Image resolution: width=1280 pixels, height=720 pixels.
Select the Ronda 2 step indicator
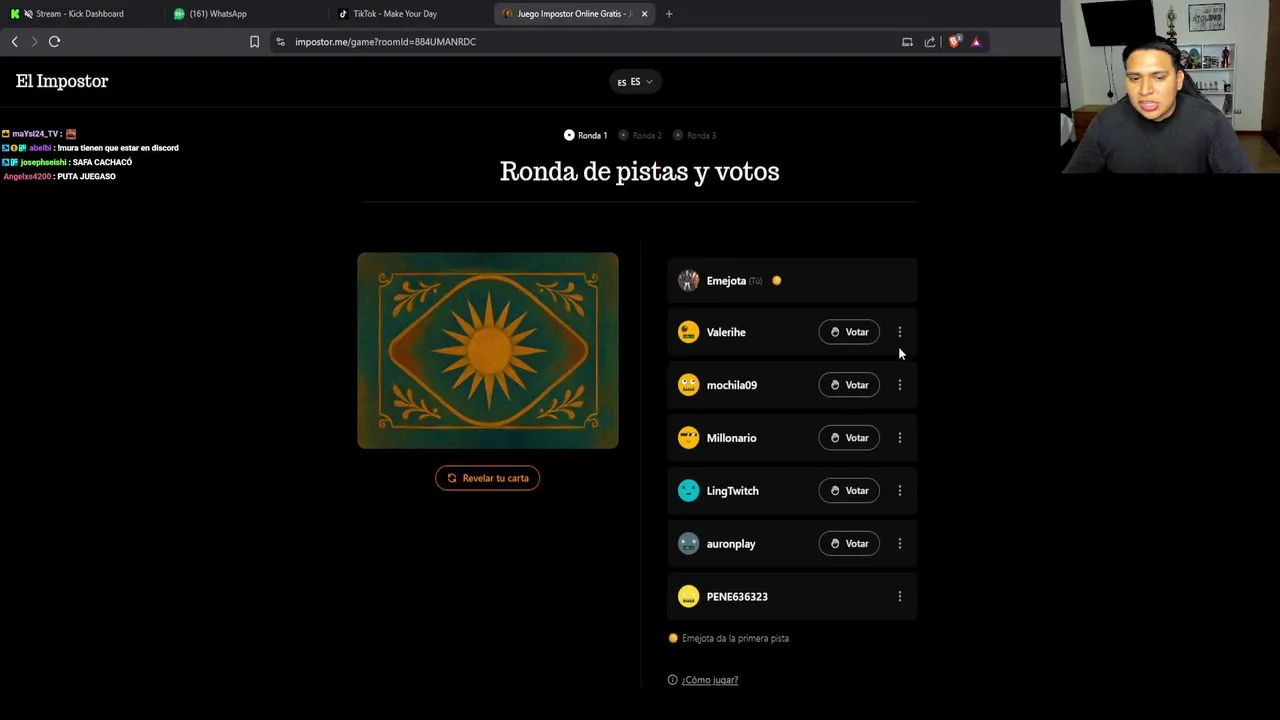[640, 135]
